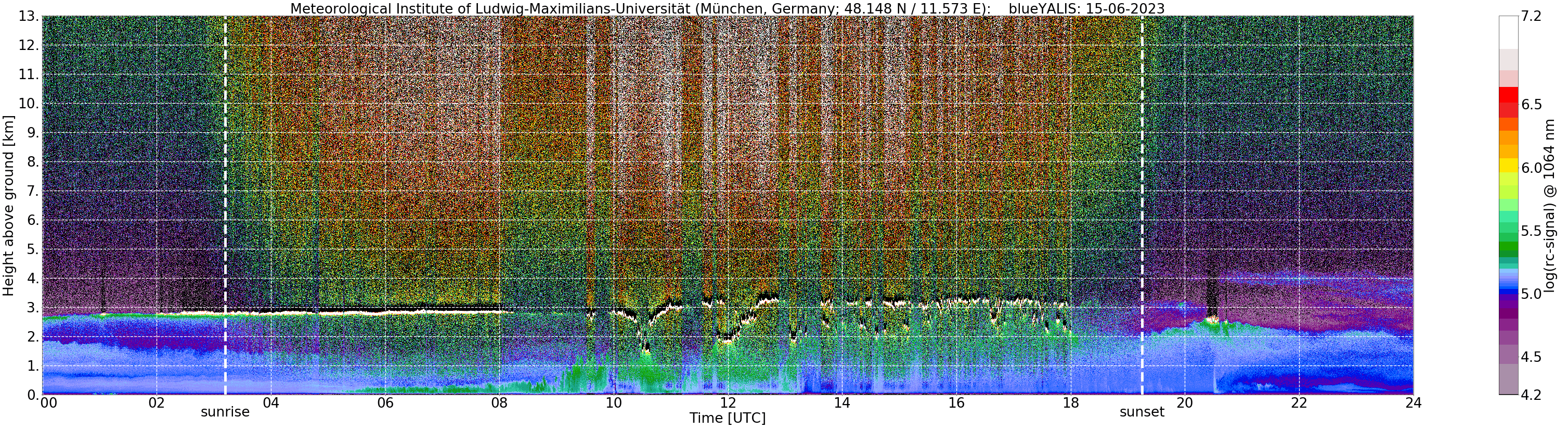Click height-axis tick label '6.'
Image resolution: width=1568 pixels, height=429 pixels.
[x=33, y=220]
